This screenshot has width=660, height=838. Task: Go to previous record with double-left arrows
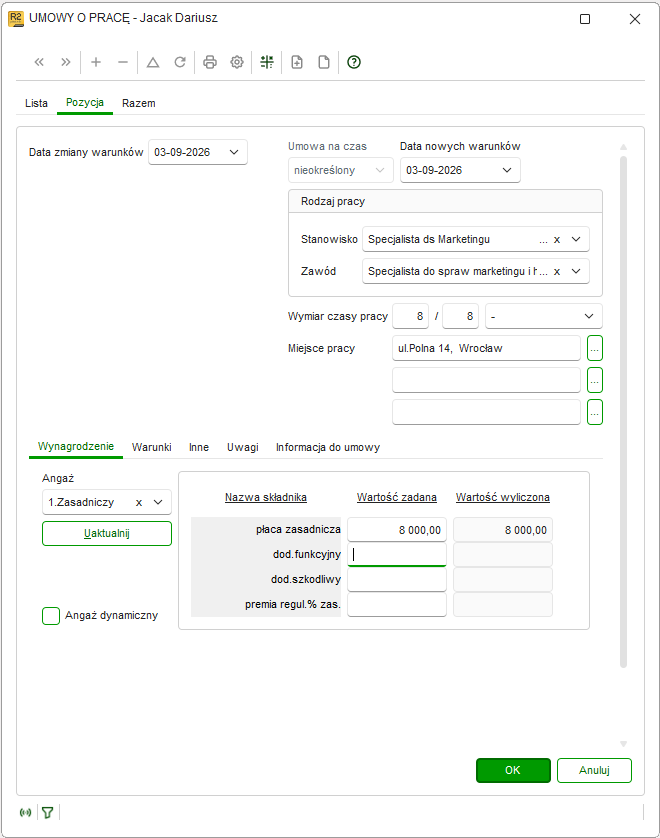pyautogui.click(x=39, y=62)
